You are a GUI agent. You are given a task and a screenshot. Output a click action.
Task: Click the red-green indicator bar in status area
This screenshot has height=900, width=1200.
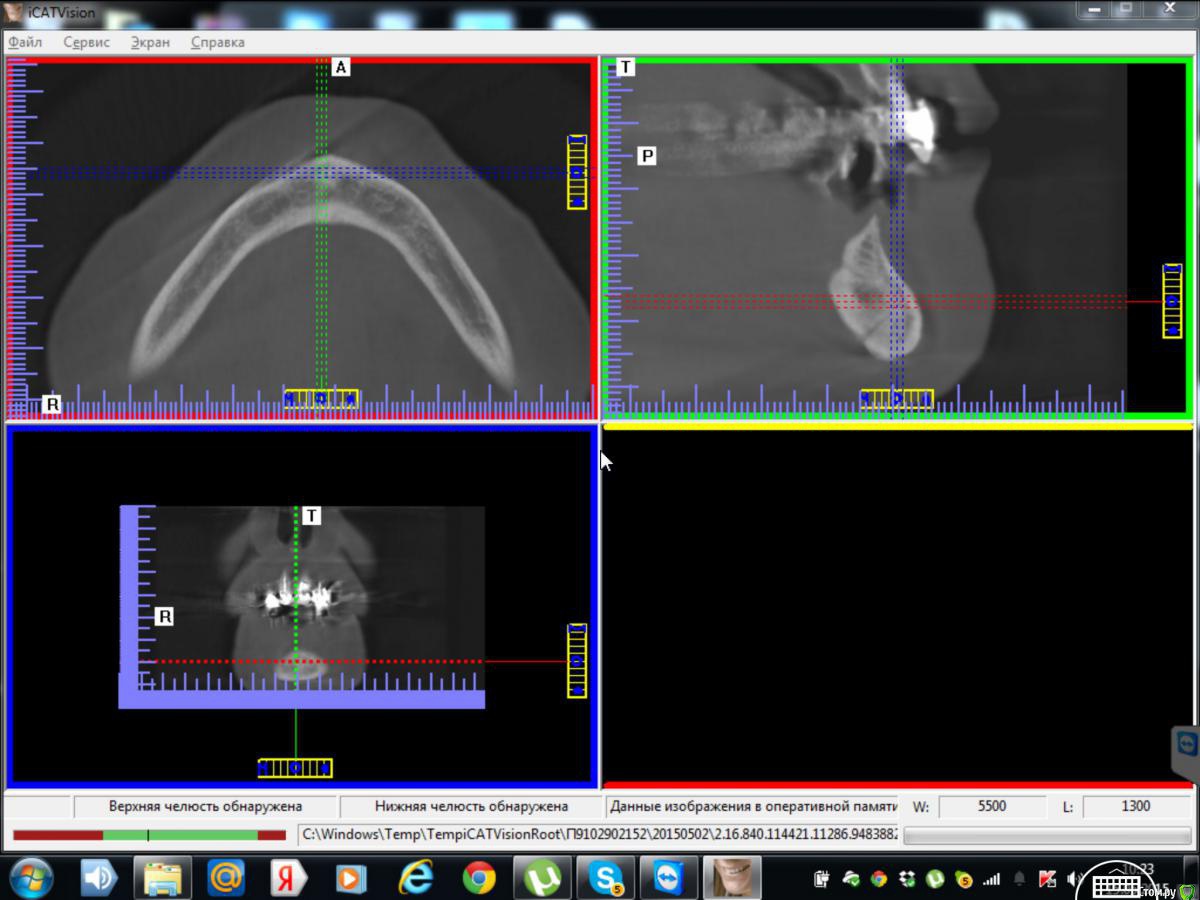[149, 835]
